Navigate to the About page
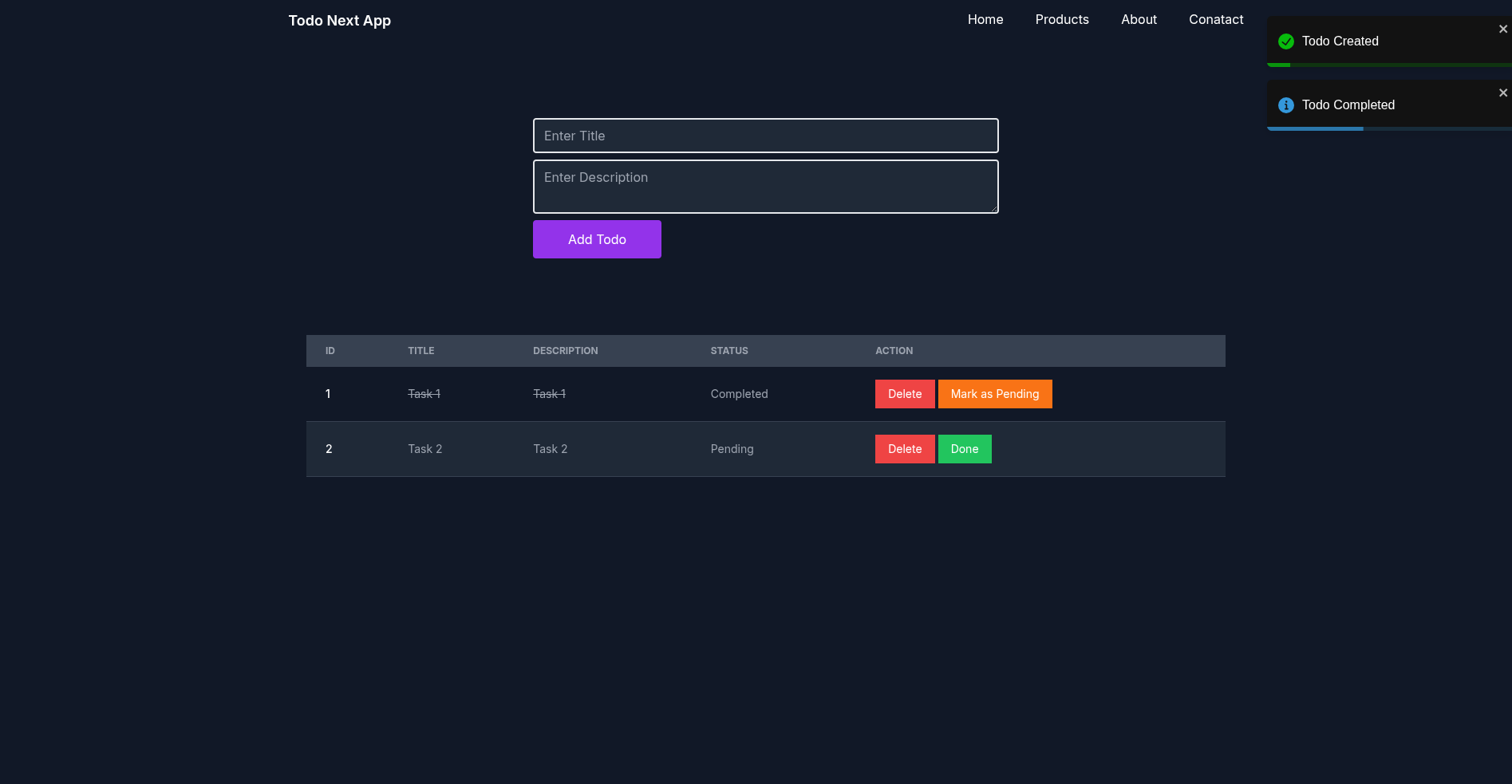Viewport: 1512px width, 784px height. tap(1138, 20)
